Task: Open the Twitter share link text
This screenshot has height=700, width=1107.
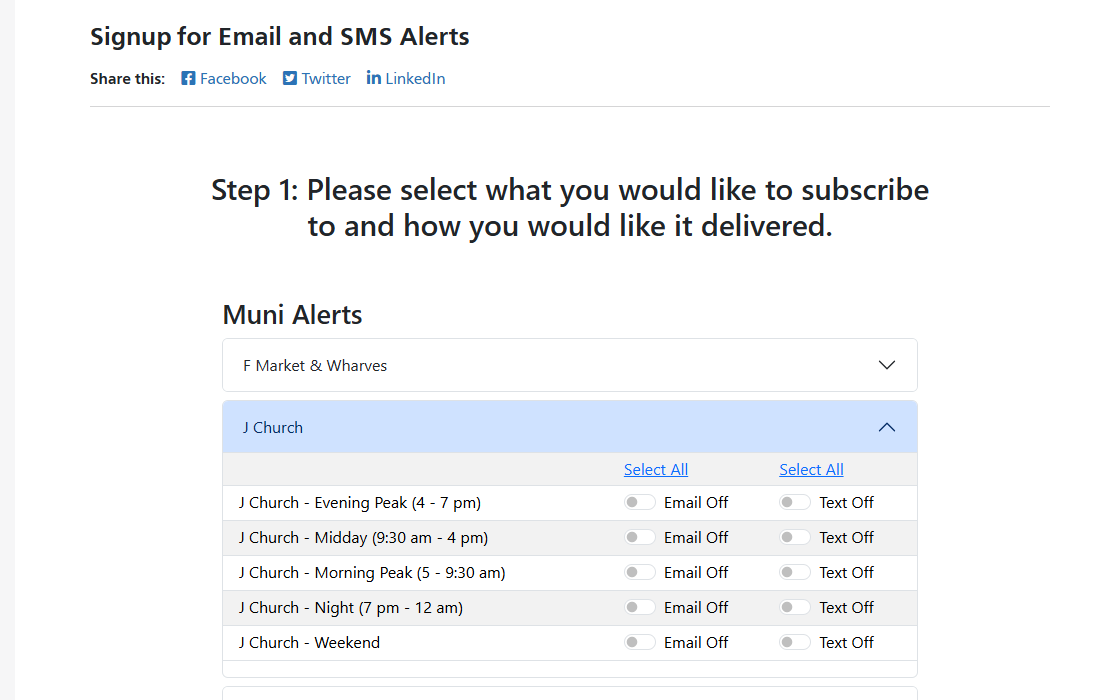Action: click(x=326, y=78)
